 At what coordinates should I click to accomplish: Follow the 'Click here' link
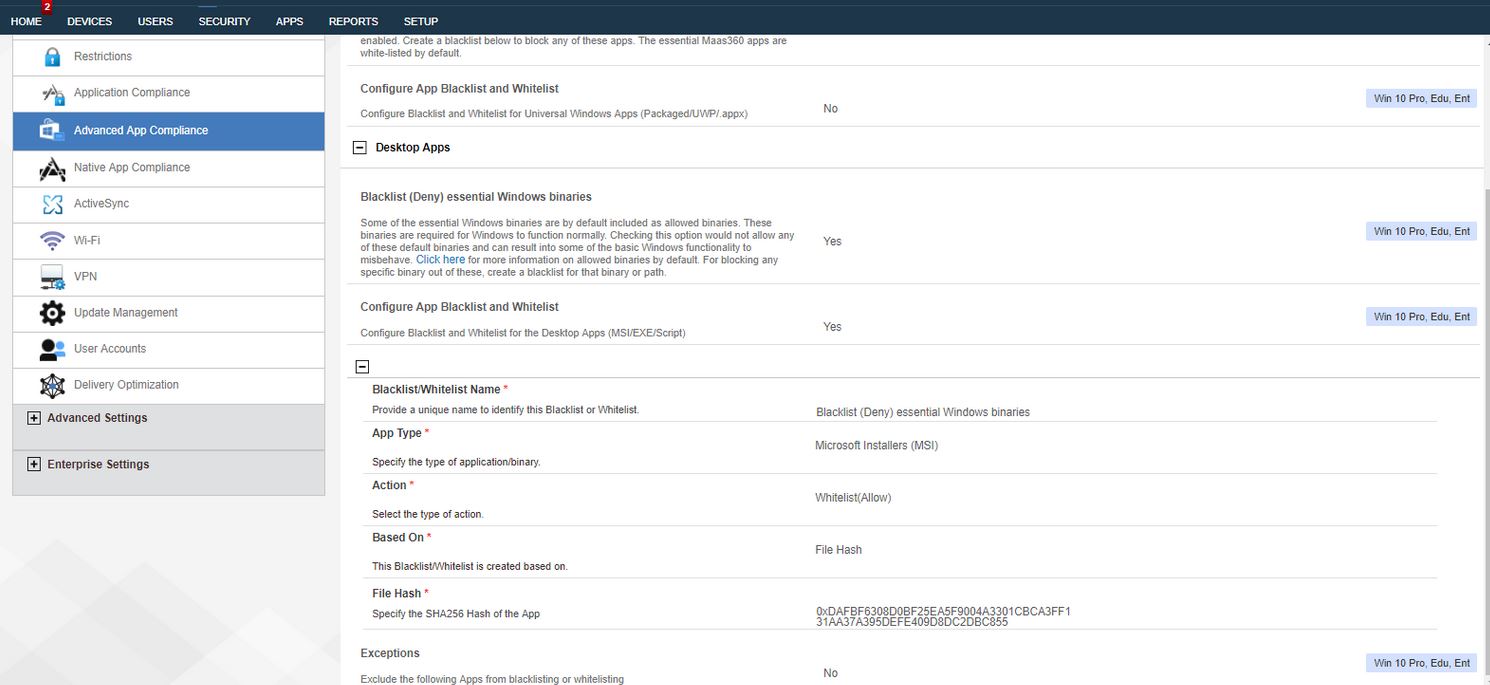(x=440, y=260)
